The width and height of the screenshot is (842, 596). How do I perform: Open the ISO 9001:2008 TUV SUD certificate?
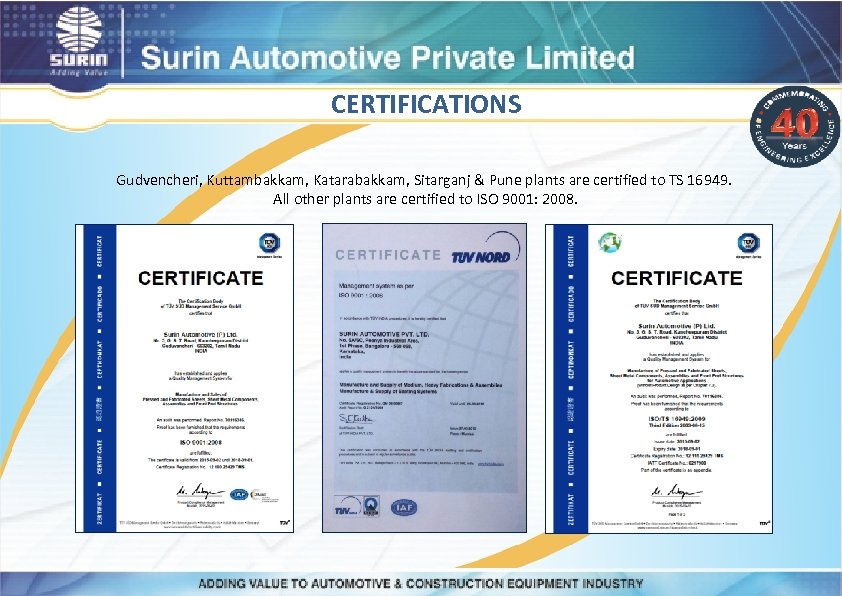pyautogui.click(x=185, y=379)
